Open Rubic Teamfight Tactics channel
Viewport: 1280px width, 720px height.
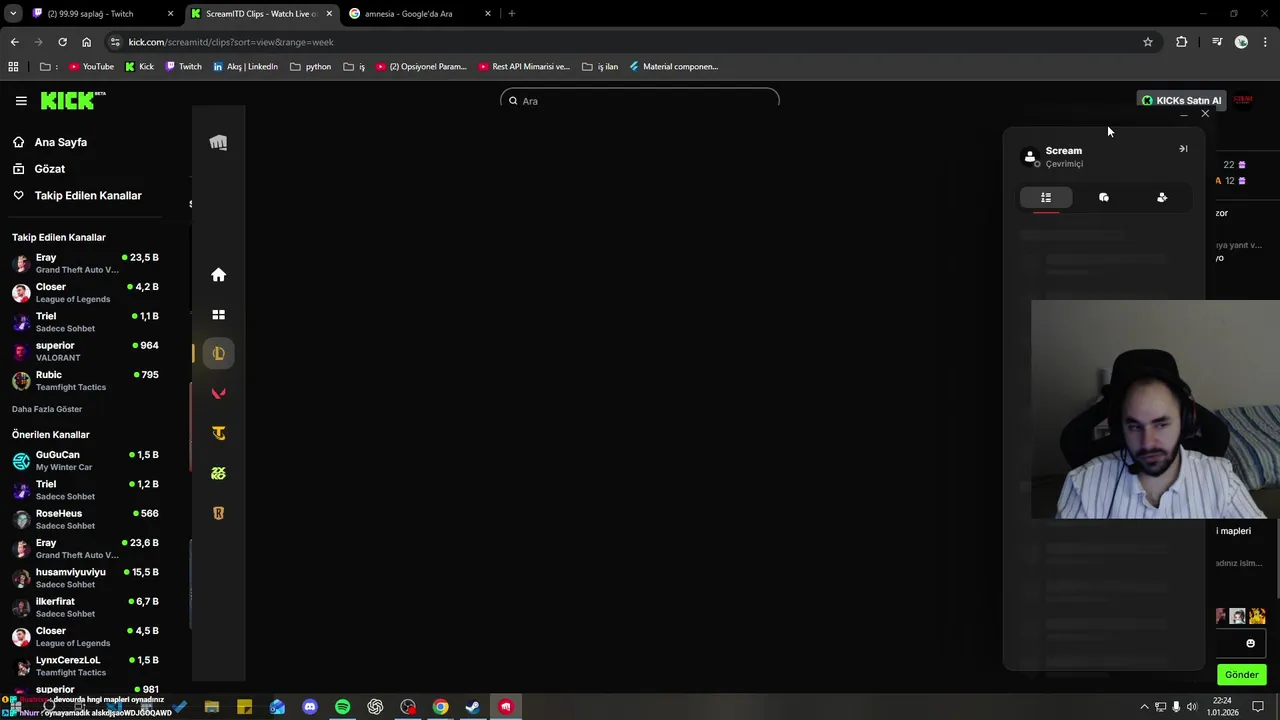click(x=86, y=380)
